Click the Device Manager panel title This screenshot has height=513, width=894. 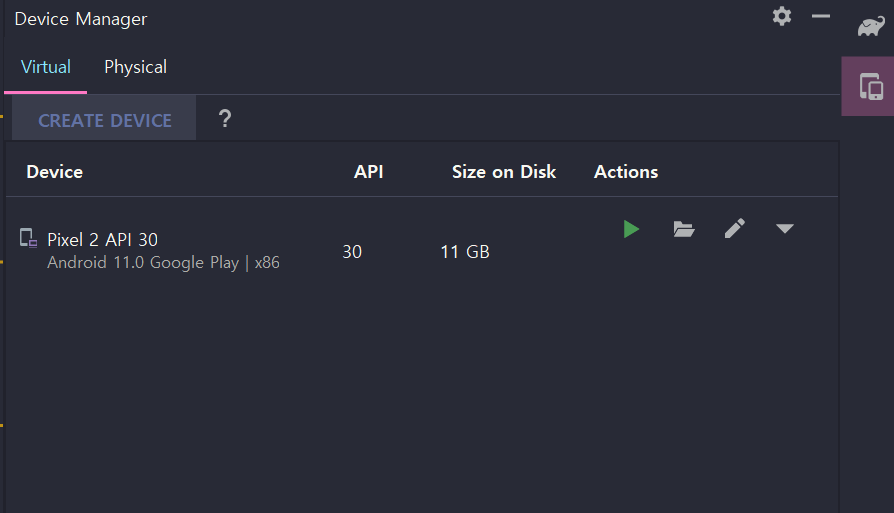click(x=81, y=19)
